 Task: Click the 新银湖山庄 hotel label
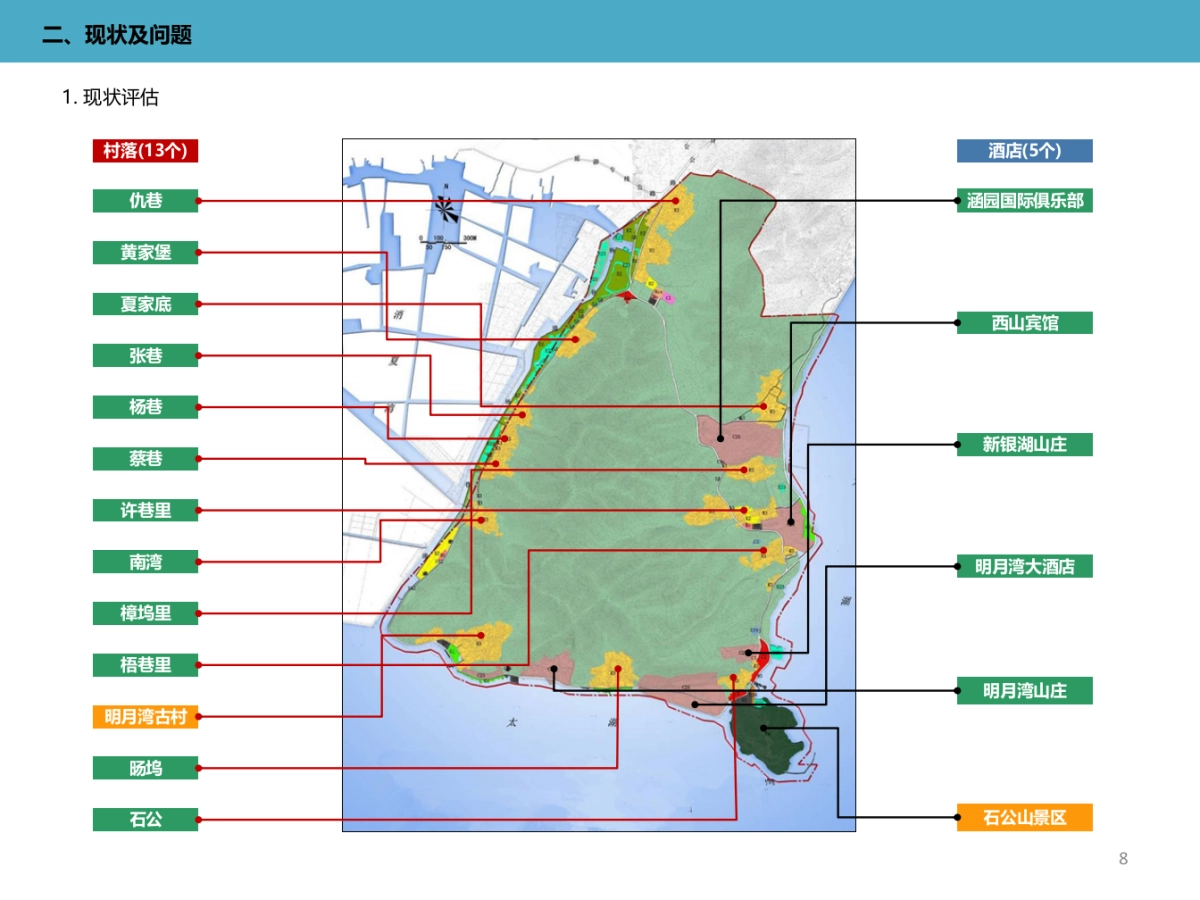(1024, 445)
